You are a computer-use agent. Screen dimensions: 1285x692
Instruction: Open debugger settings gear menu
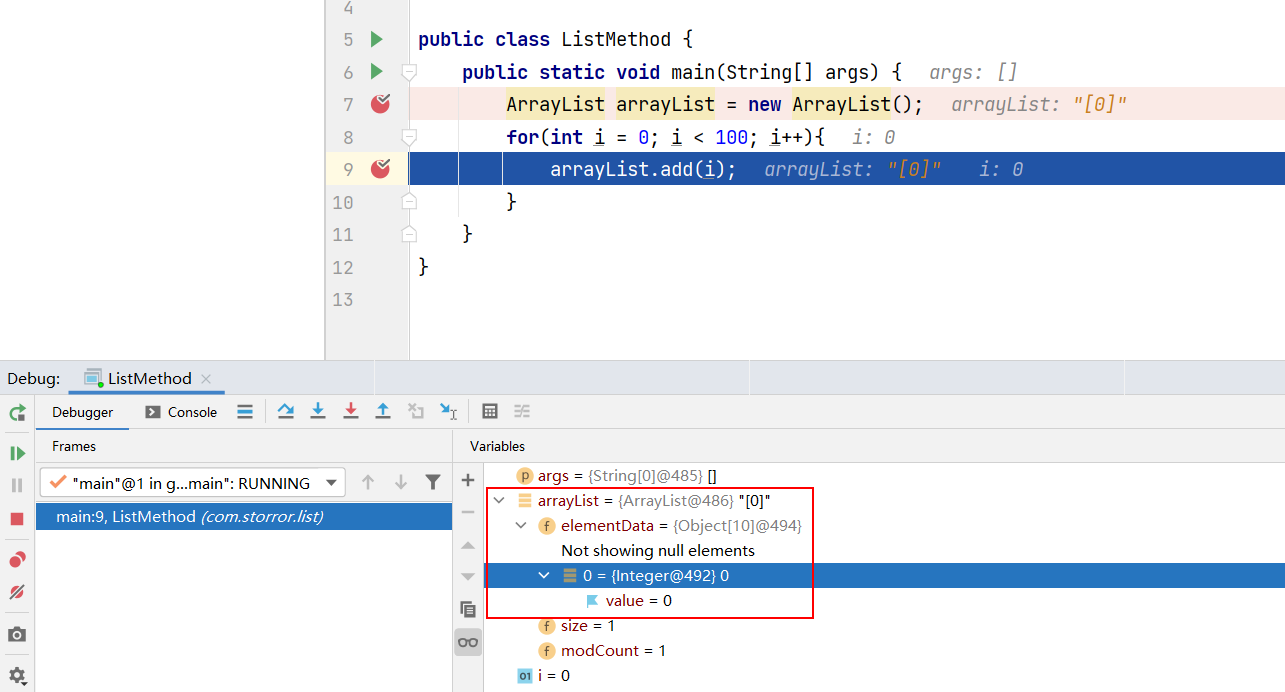click(17, 675)
